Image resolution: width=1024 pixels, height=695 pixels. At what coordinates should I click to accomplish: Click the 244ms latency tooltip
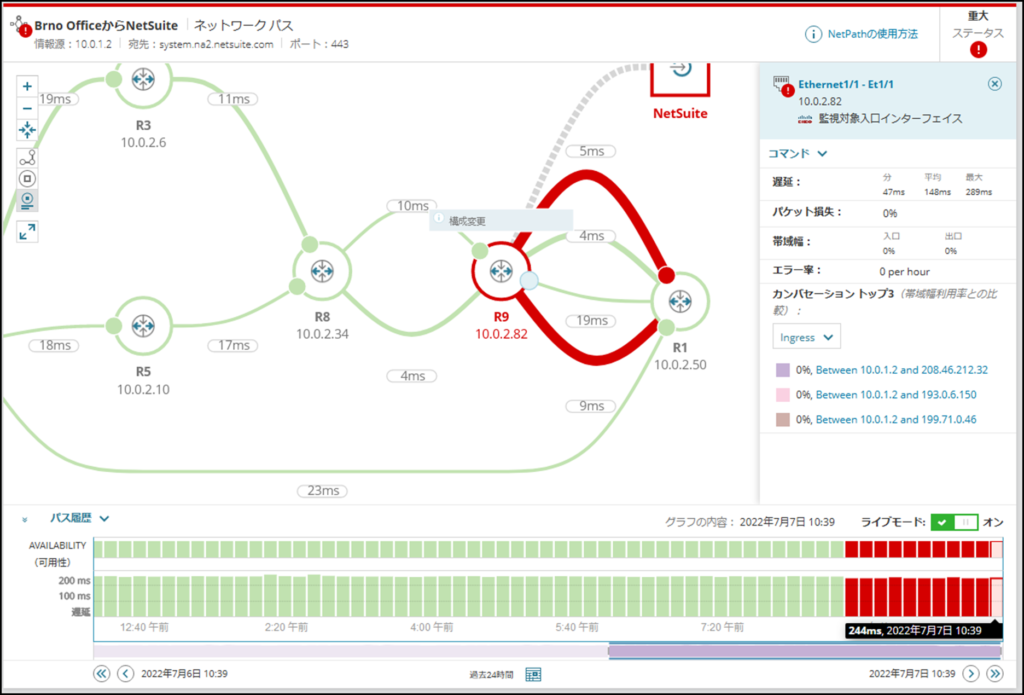click(923, 630)
